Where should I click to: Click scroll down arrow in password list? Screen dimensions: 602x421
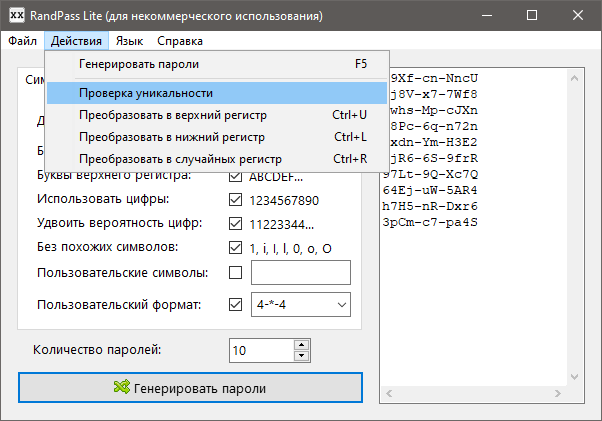(x=574, y=377)
